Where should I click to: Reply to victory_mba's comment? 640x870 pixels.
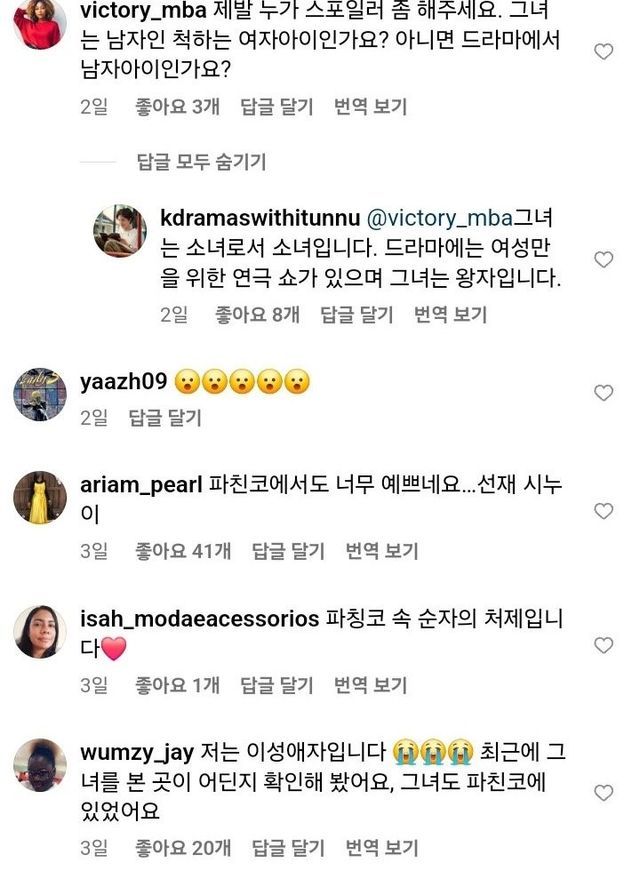[x=277, y=106]
